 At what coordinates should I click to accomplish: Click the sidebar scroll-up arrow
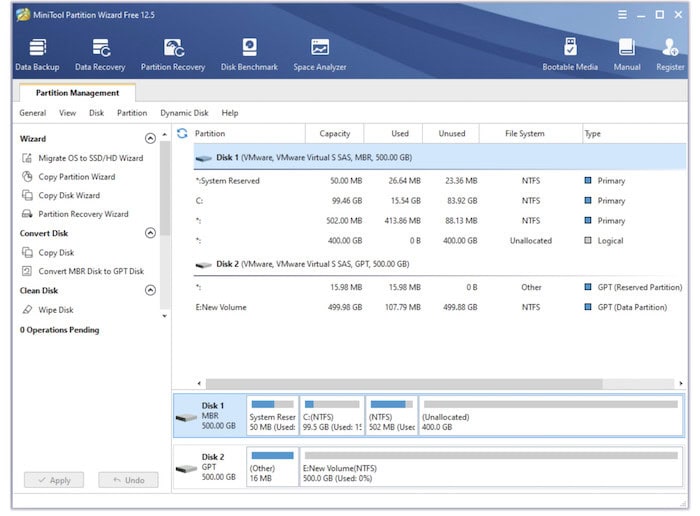[x=165, y=134]
